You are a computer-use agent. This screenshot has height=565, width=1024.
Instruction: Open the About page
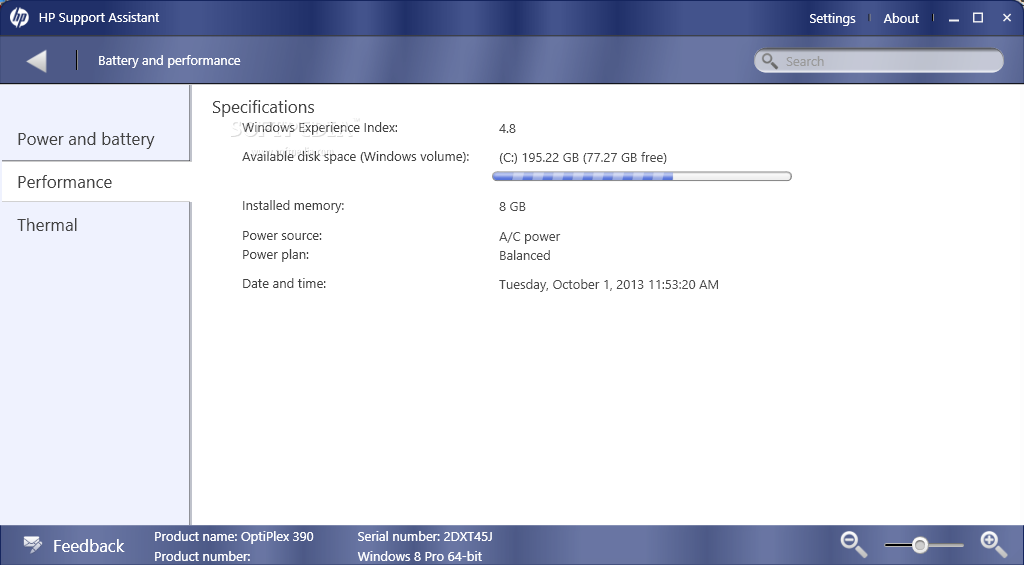pyautogui.click(x=901, y=18)
